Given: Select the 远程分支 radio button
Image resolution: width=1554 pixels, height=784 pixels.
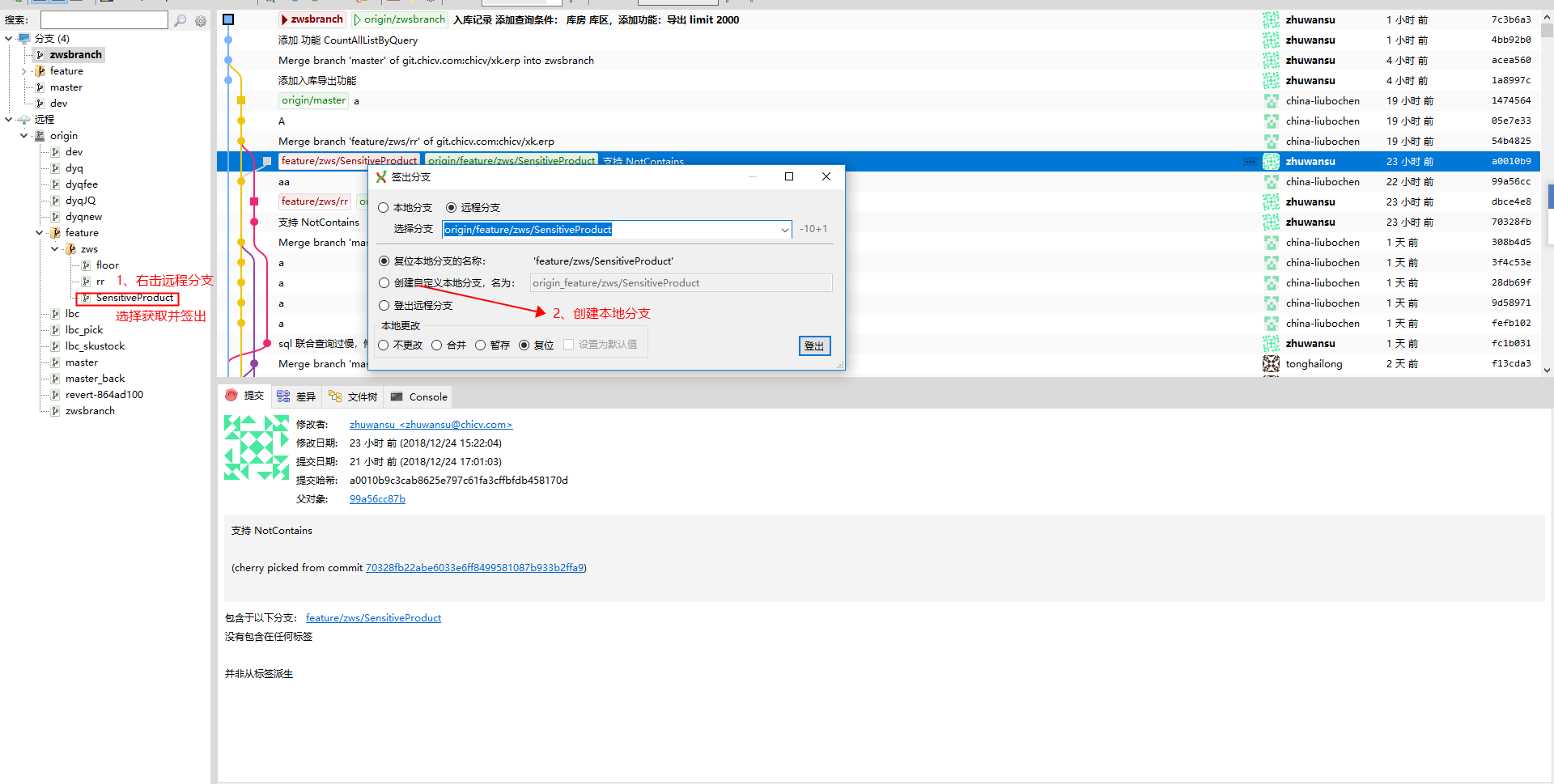Looking at the screenshot, I should pyautogui.click(x=452, y=207).
